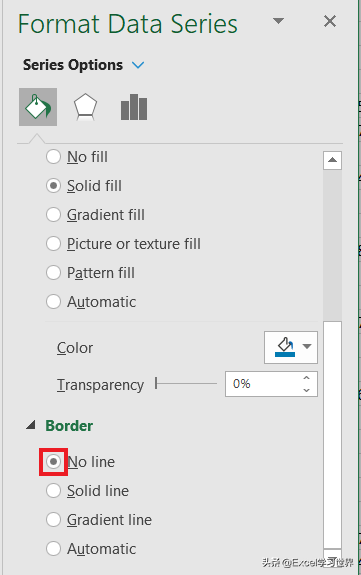The height and width of the screenshot is (575, 361).
Task: Click the Transparency label text
Action: (100, 385)
